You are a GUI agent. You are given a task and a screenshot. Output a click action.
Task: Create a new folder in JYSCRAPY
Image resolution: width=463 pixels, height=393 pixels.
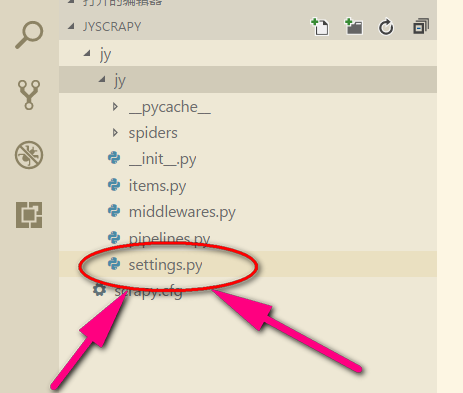point(354,27)
